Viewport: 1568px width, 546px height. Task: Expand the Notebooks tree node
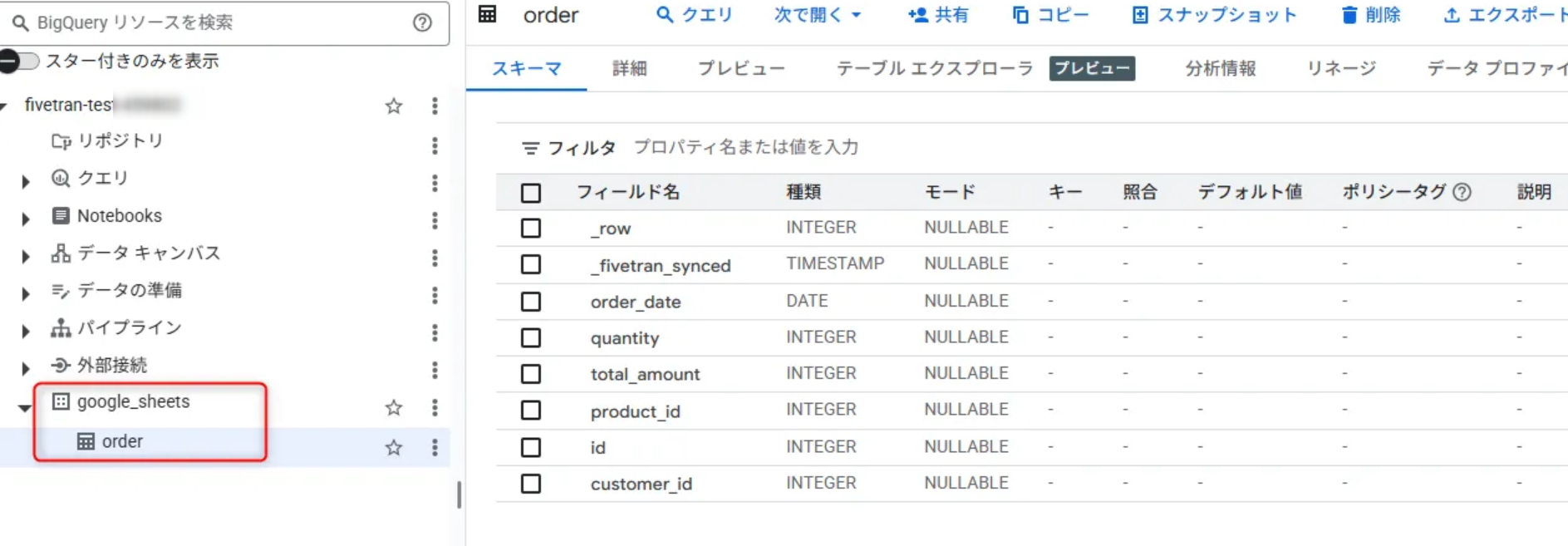[x=26, y=219]
